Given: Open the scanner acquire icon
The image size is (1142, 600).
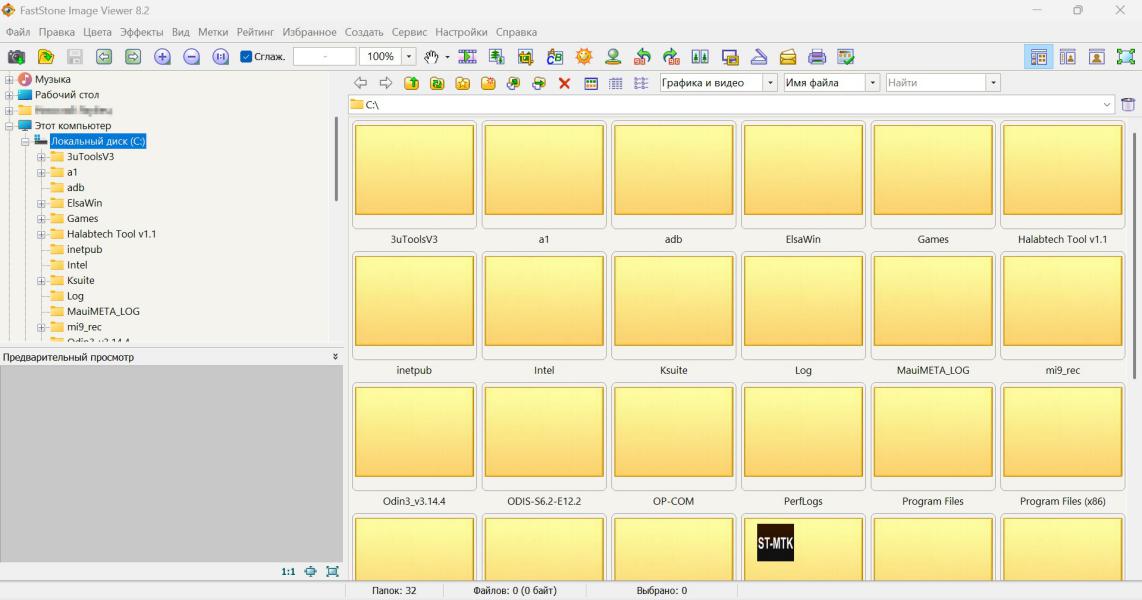Looking at the screenshot, I should pyautogui.click(x=759, y=57).
